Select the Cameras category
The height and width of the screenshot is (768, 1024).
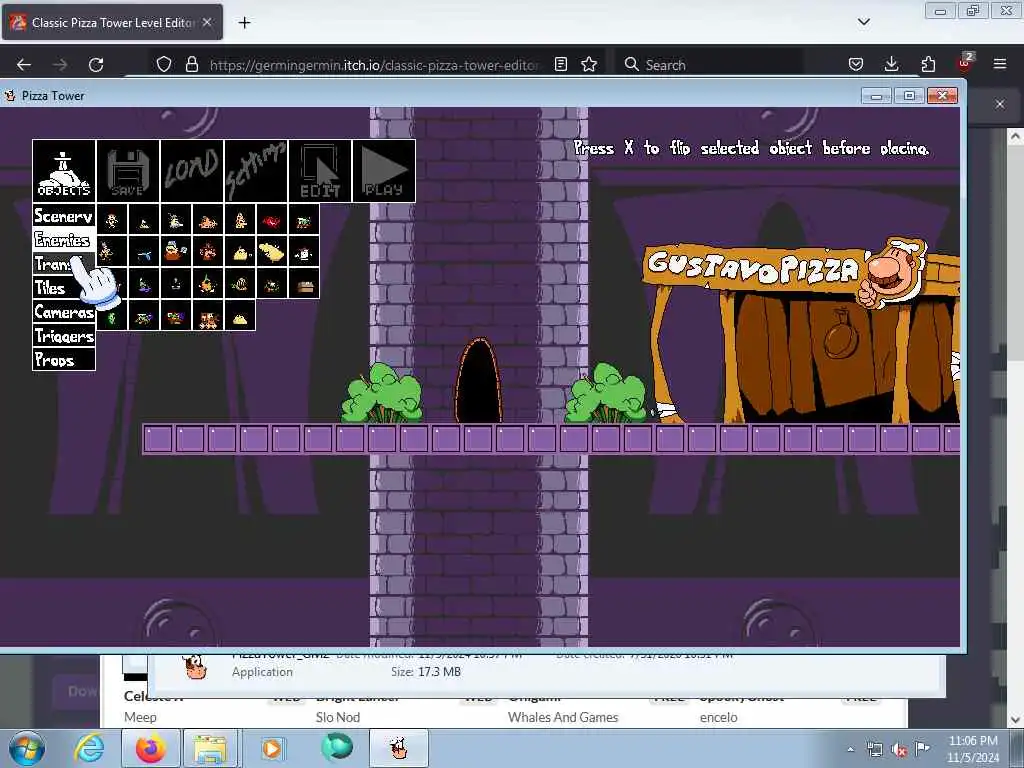pos(64,312)
